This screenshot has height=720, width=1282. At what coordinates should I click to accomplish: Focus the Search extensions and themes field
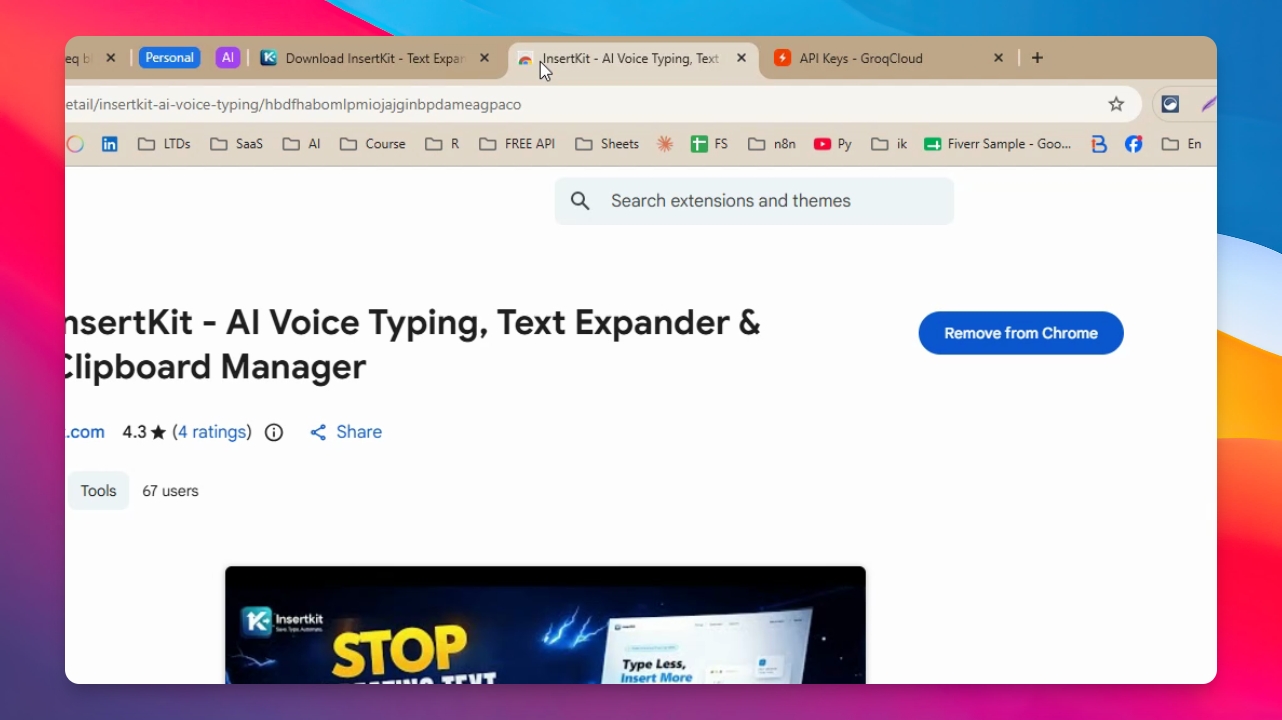pyautogui.click(x=754, y=201)
